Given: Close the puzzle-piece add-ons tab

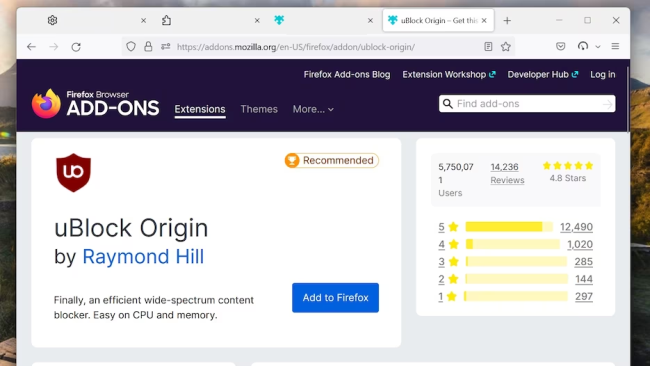Looking at the screenshot, I should click(257, 20).
